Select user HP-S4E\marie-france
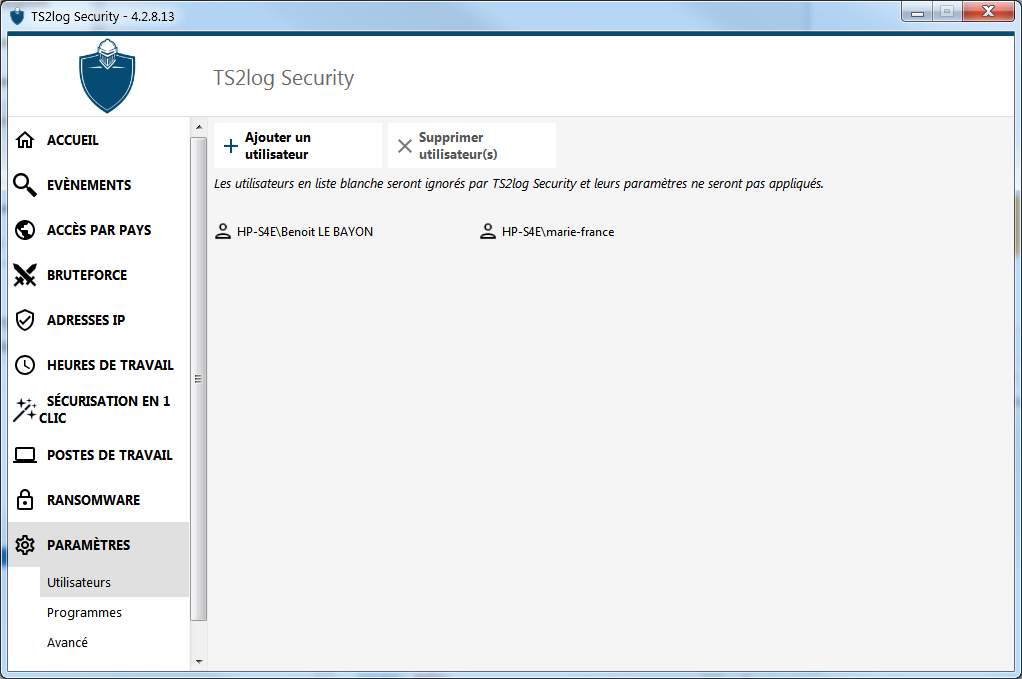The image size is (1022, 679). tap(548, 231)
